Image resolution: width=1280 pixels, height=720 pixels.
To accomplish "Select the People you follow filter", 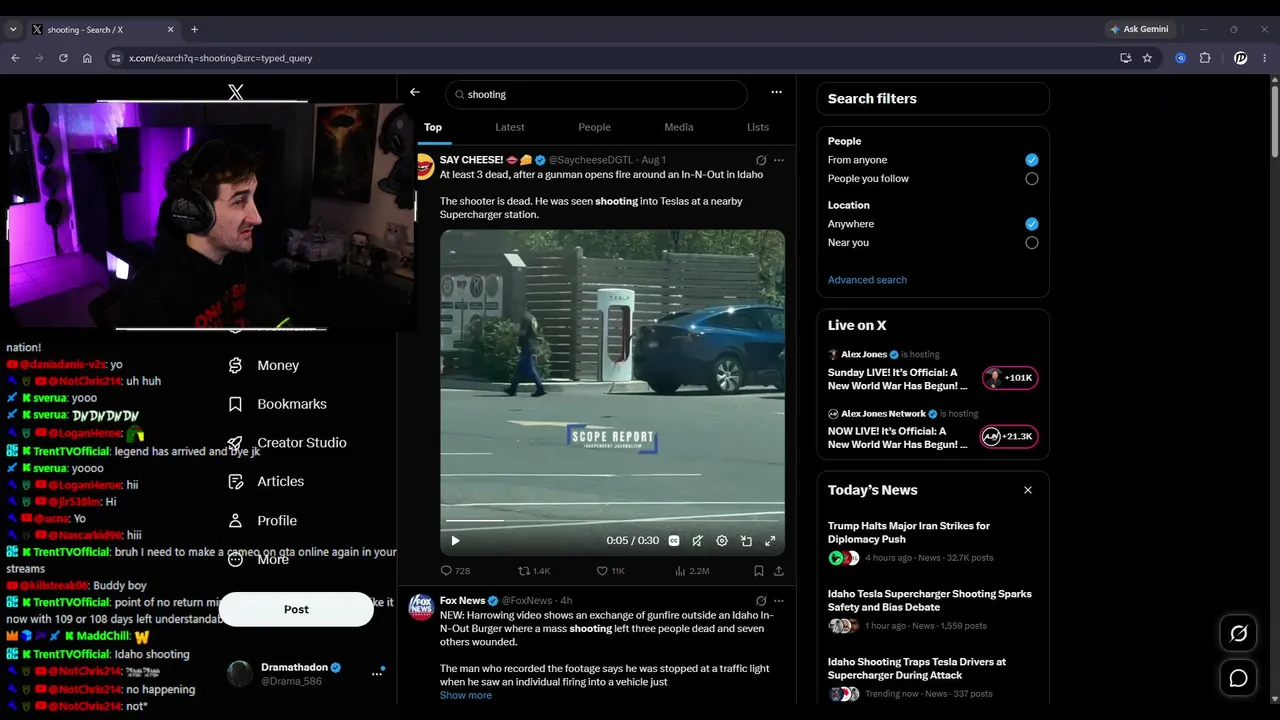I will tap(1031, 179).
